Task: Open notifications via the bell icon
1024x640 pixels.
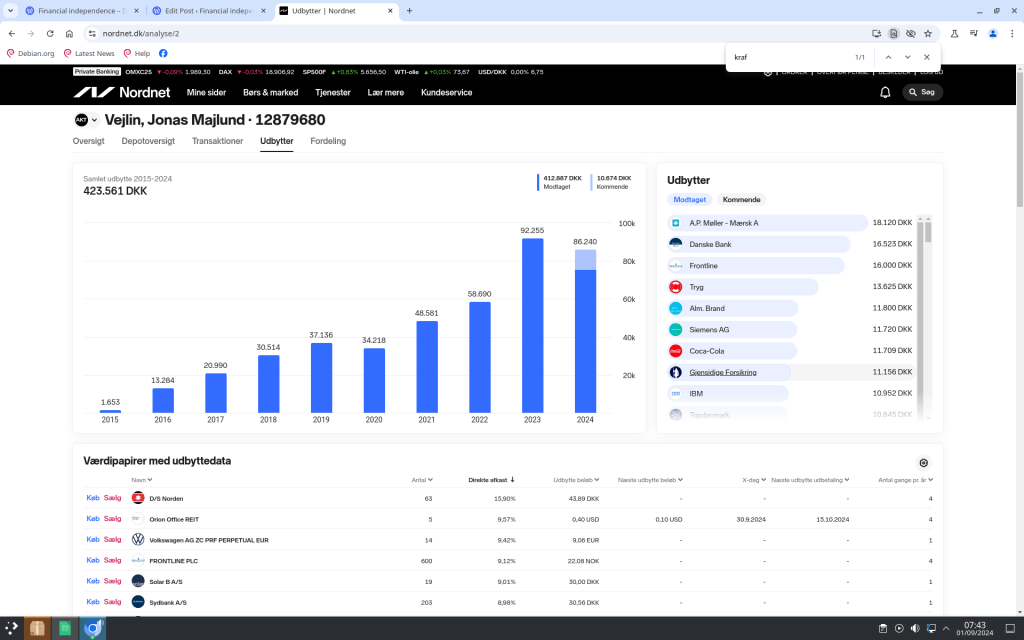Action: pyautogui.click(x=885, y=92)
